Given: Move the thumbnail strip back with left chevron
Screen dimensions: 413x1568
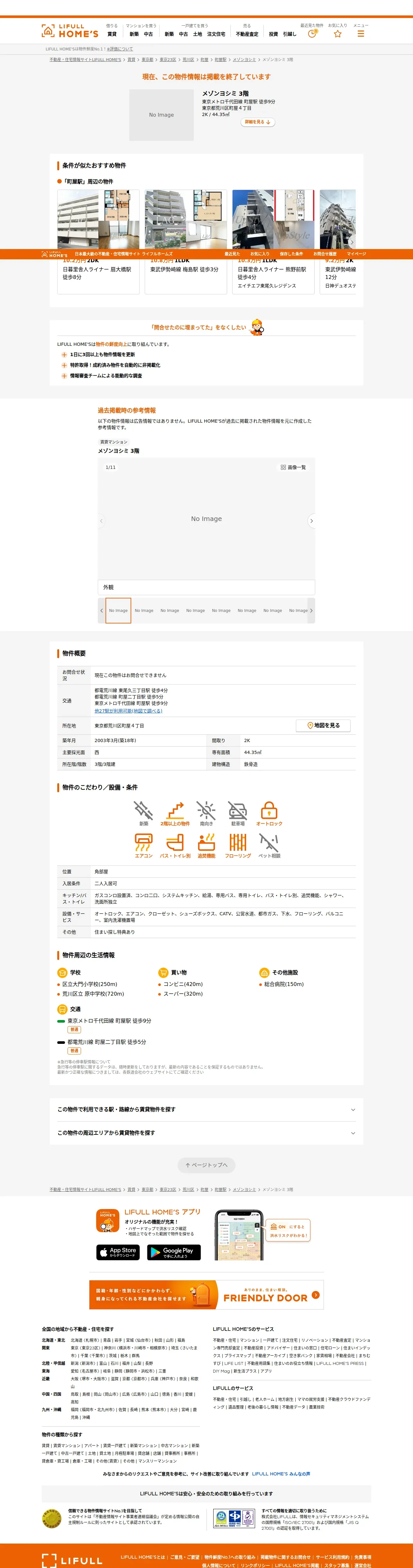Looking at the screenshot, I should tap(102, 611).
